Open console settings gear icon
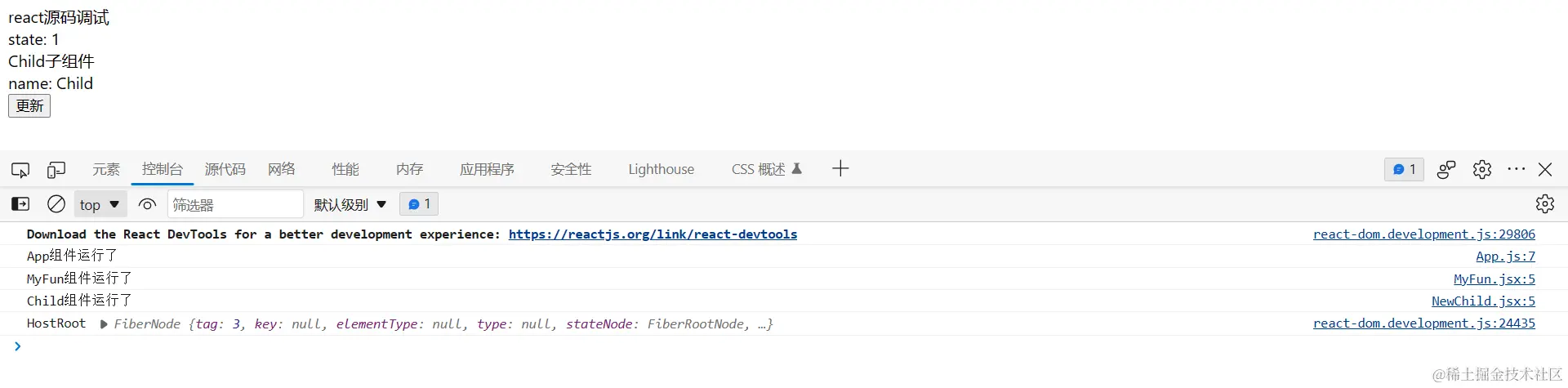The image size is (1568, 388). pos(1544,204)
